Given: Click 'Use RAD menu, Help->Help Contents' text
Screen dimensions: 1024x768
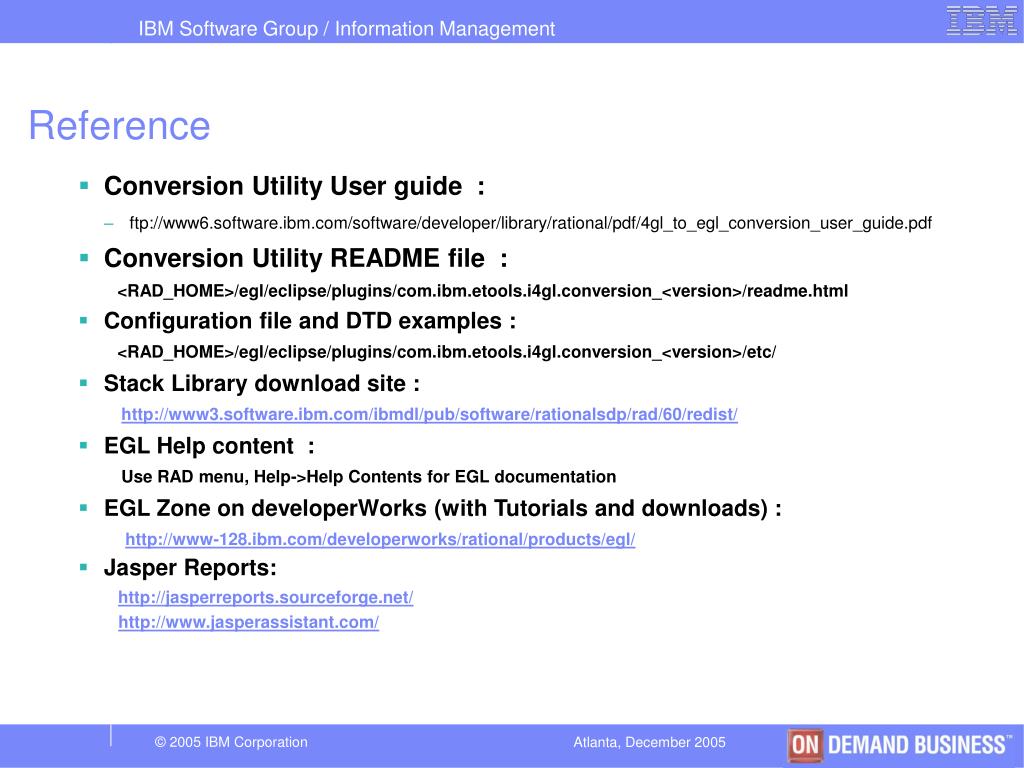Looking at the screenshot, I should click(369, 477).
